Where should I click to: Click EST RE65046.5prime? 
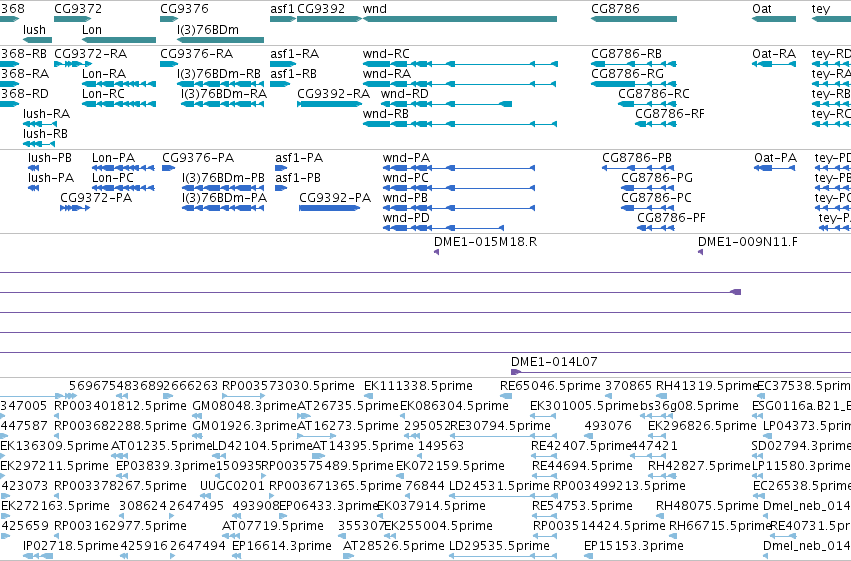(x=506, y=396)
